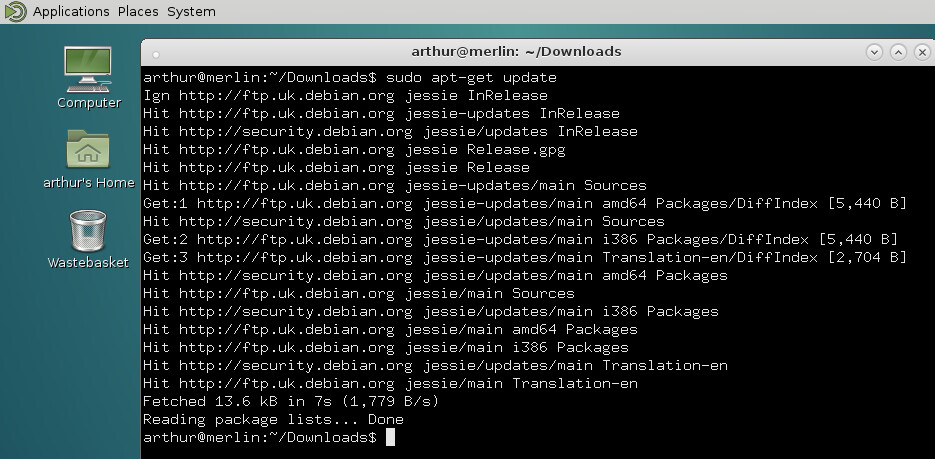Click the 'jessie/main Translation-en' line
935x459 pixels.
(390, 383)
